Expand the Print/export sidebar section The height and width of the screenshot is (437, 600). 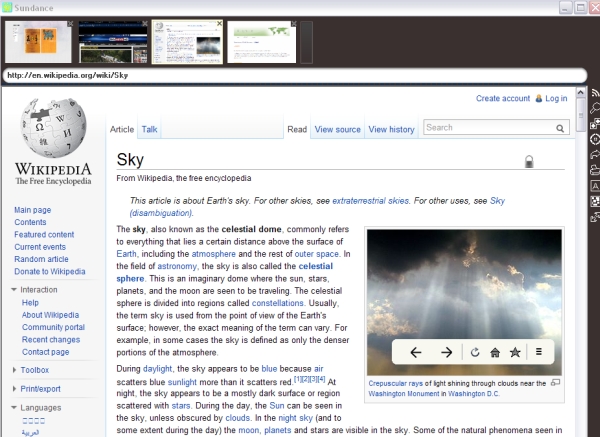click(14, 389)
